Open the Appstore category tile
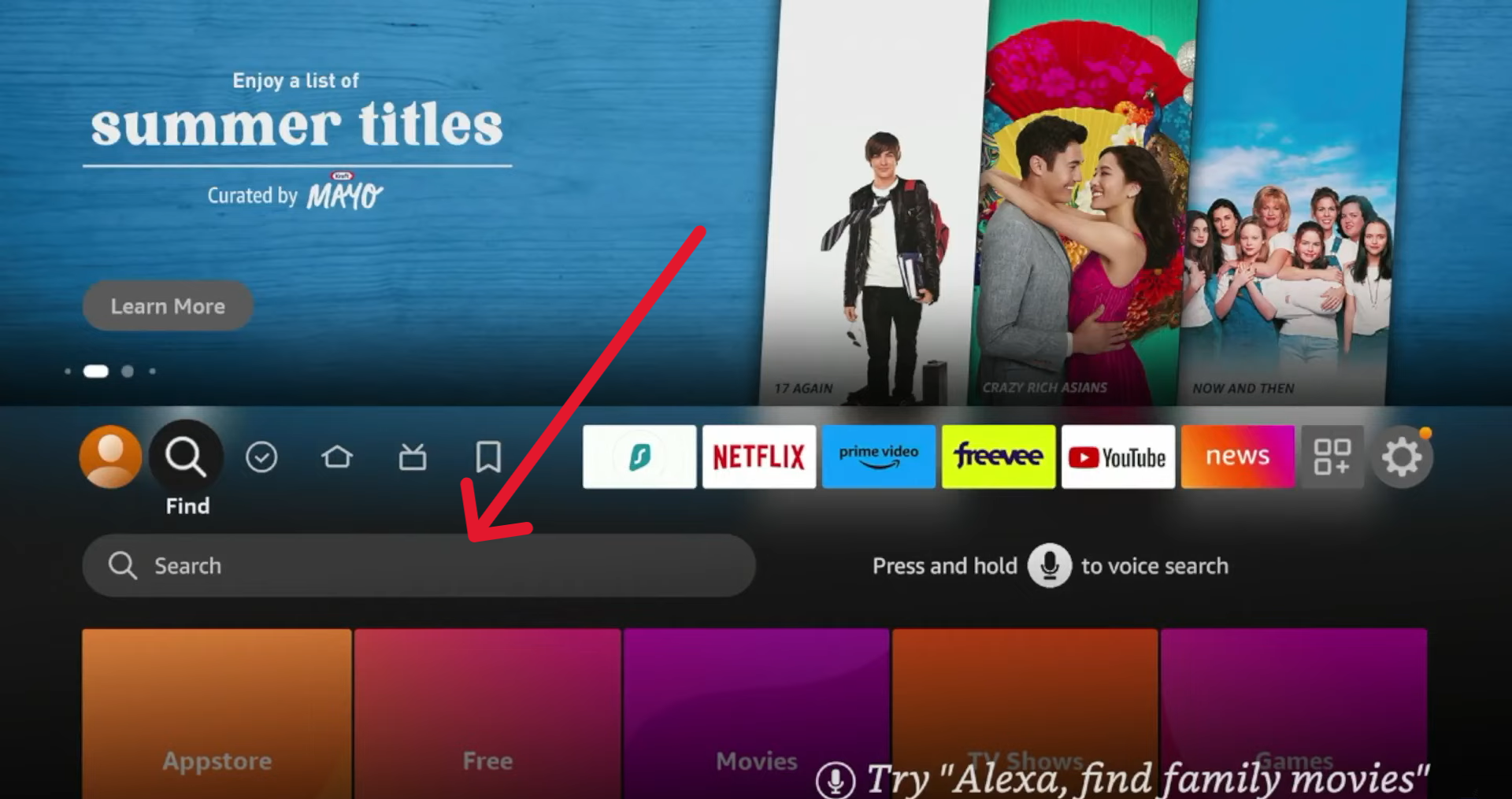This screenshot has width=1512, height=799. pyautogui.click(x=217, y=712)
